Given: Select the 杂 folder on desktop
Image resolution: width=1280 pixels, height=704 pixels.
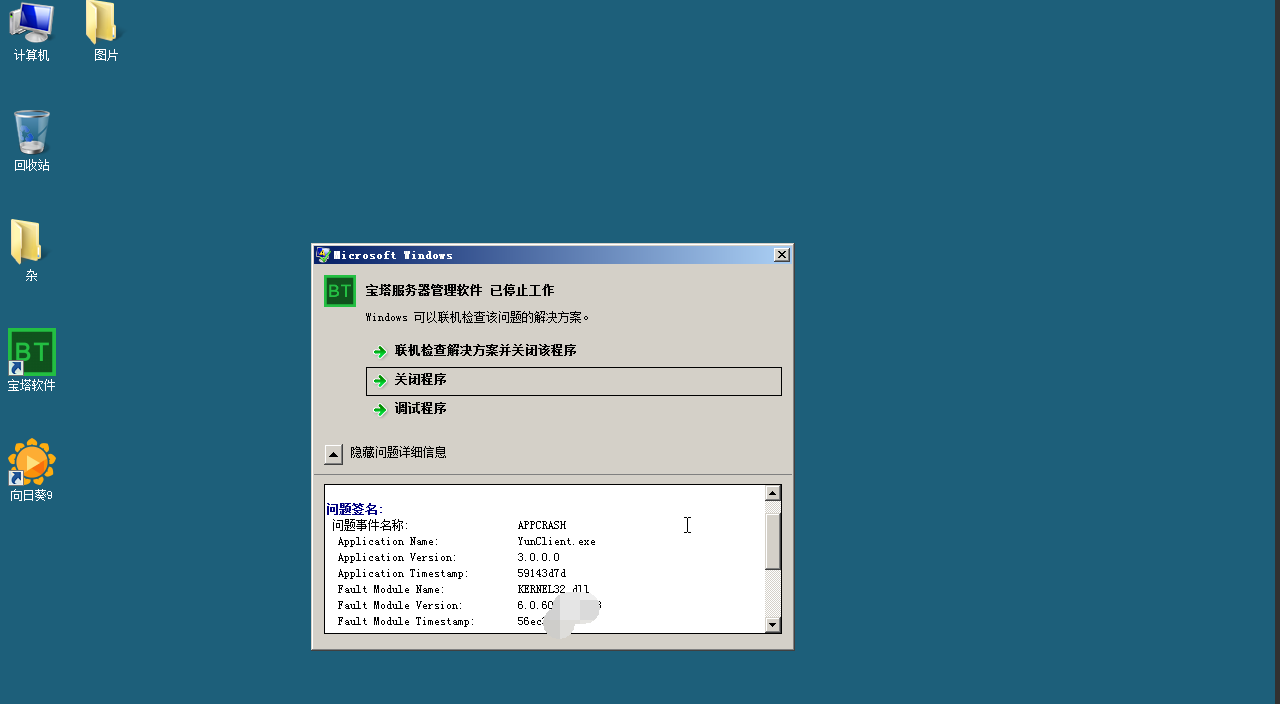Looking at the screenshot, I should [x=31, y=251].
